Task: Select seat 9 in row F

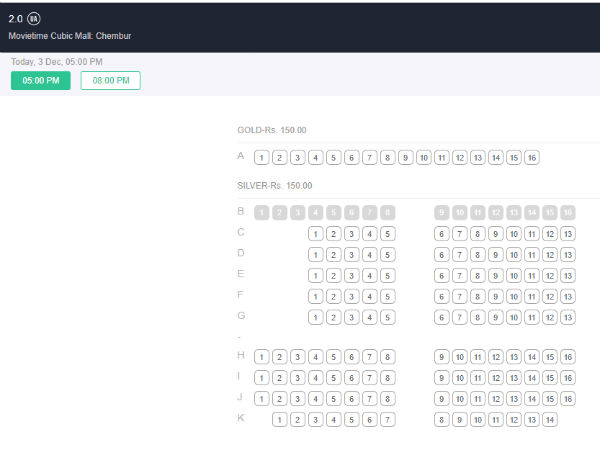Action: [495, 297]
